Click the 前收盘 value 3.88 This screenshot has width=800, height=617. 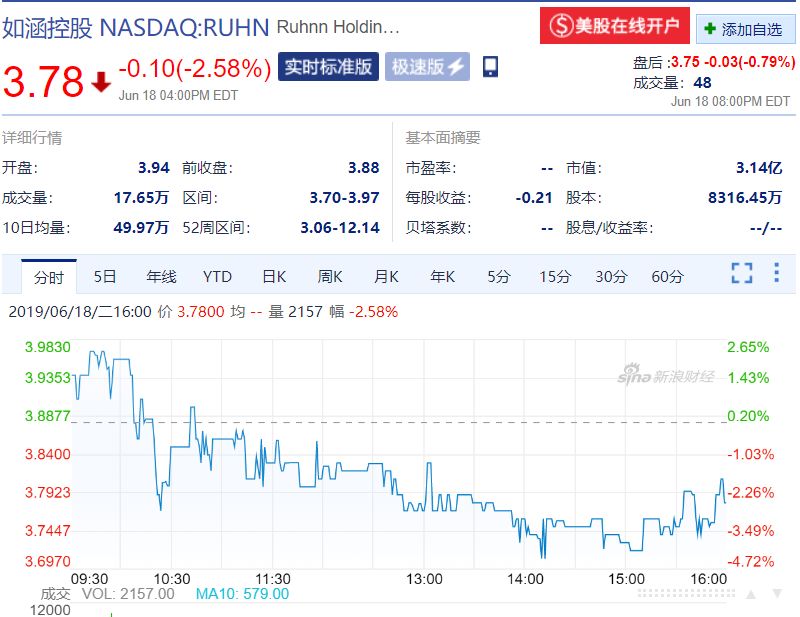pyautogui.click(x=363, y=167)
